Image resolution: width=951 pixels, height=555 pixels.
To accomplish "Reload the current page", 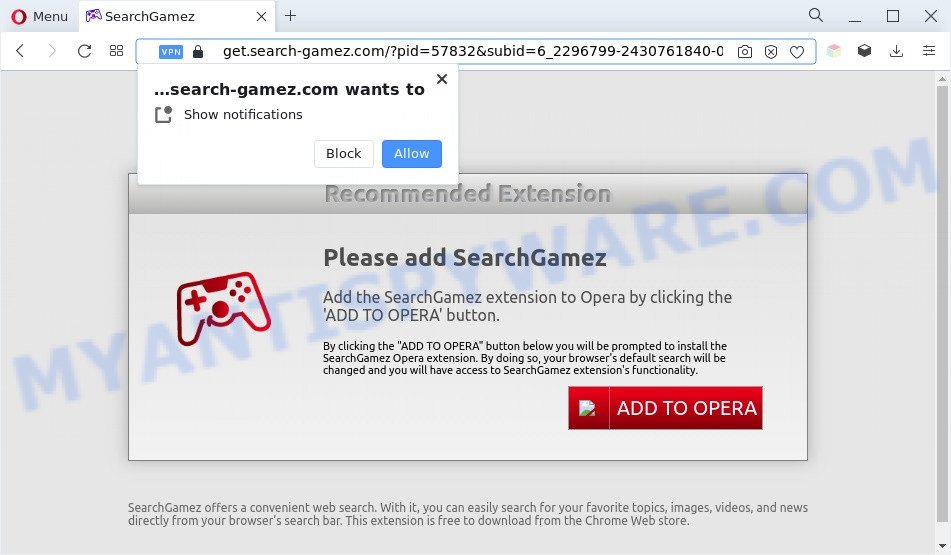I will (x=84, y=51).
